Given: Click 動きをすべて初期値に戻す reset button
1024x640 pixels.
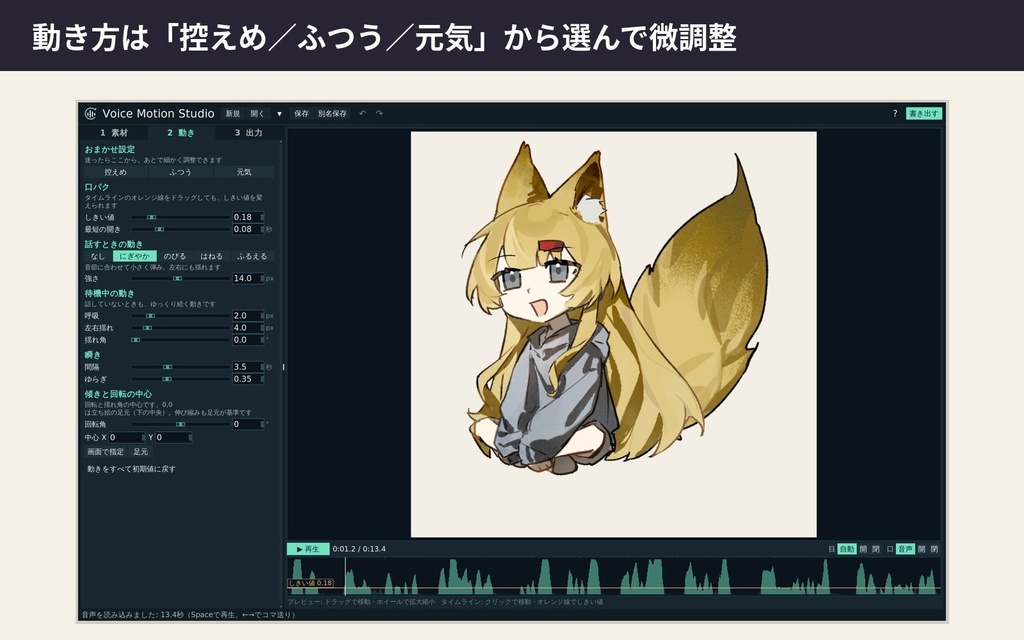Looking at the screenshot, I should pos(131,469).
